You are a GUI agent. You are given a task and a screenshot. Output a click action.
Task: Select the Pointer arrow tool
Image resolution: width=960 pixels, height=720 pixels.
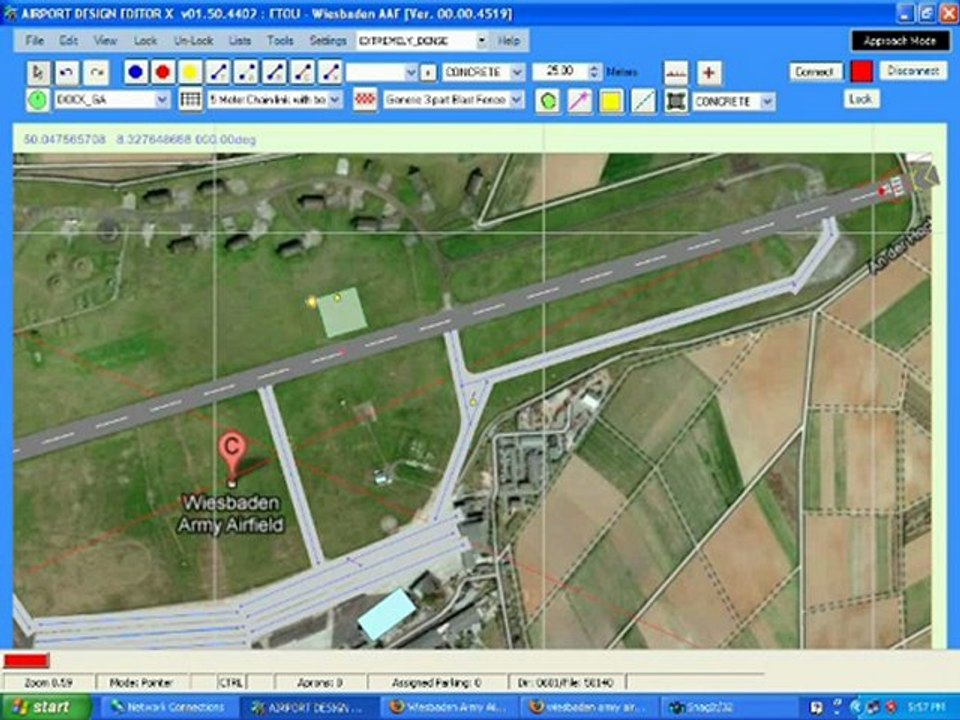[x=38, y=73]
